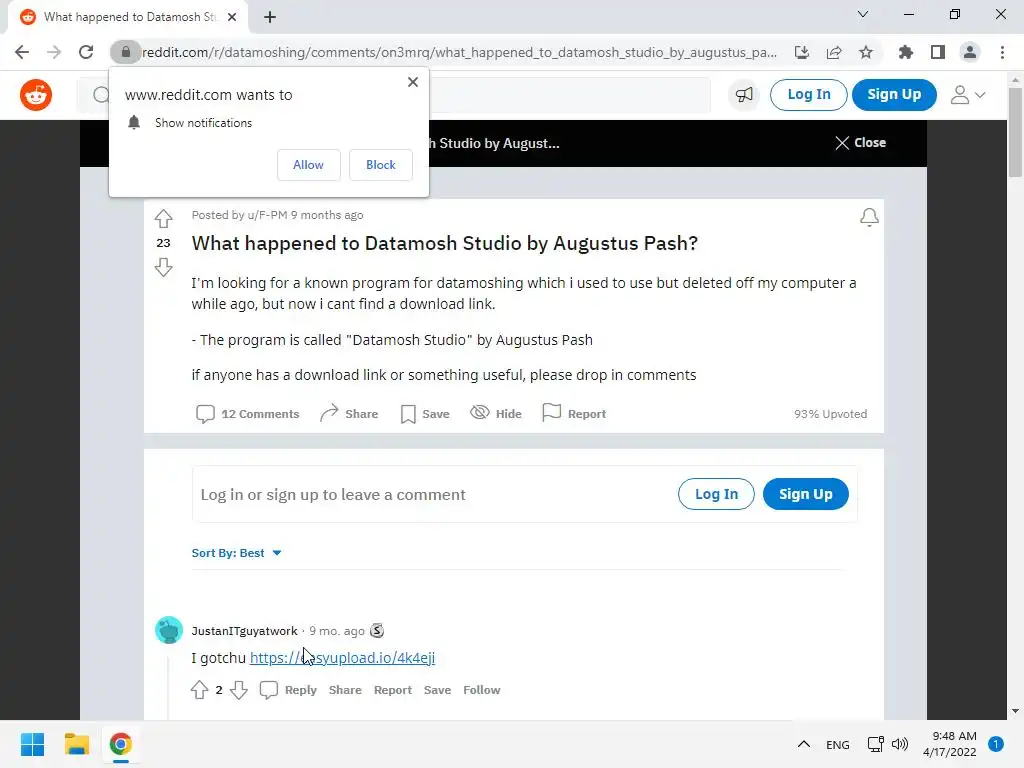Reply to JustanITguyatwork's comment

[288, 690]
